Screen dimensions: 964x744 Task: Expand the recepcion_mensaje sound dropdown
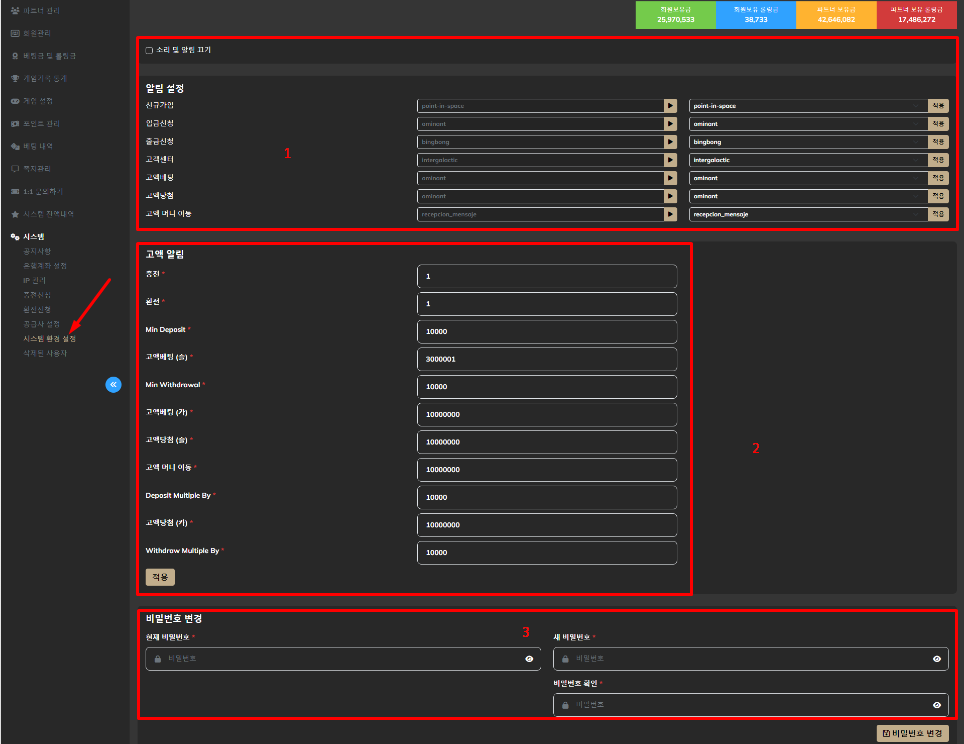click(806, 214)
